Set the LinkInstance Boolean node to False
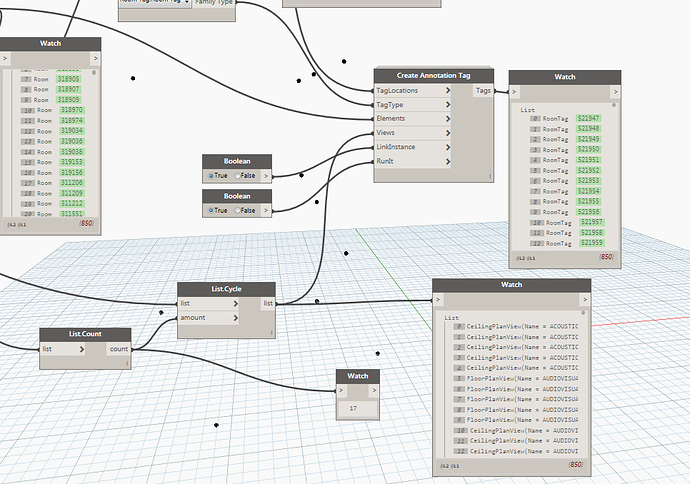This screenshot has width=690, height=484. point(238,176)
